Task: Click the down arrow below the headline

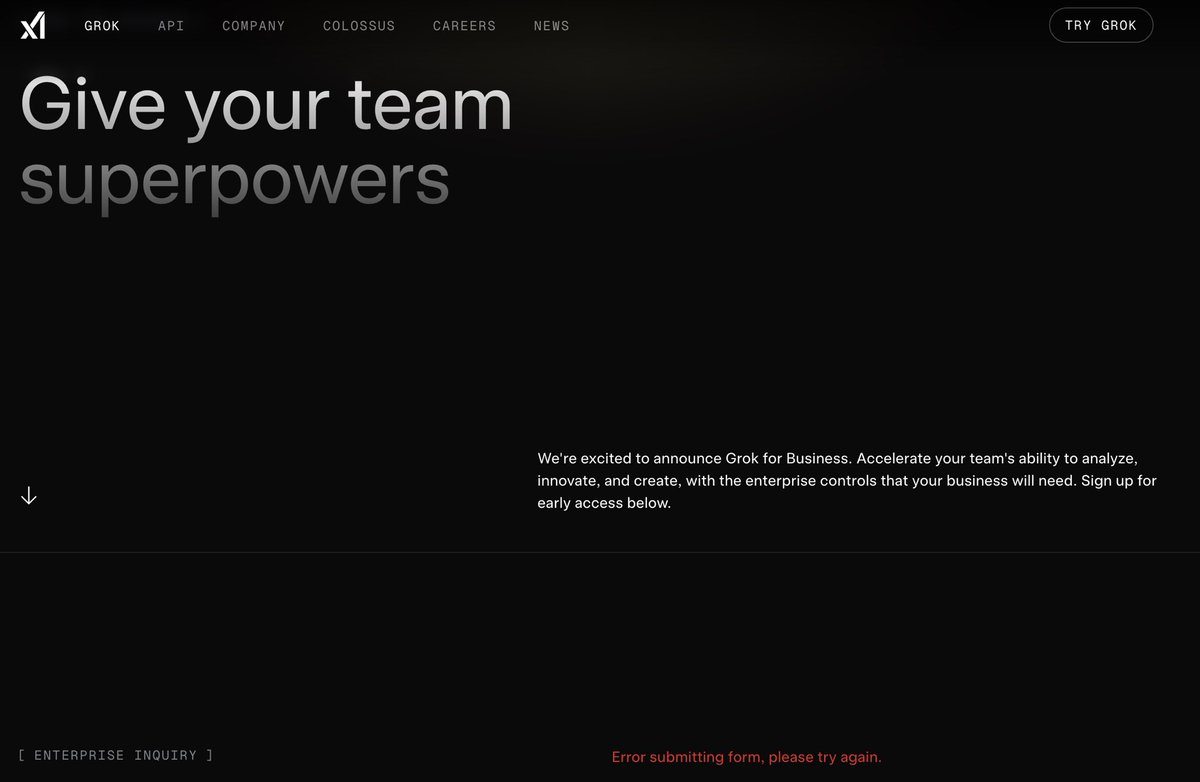Action: click(29, 495)
